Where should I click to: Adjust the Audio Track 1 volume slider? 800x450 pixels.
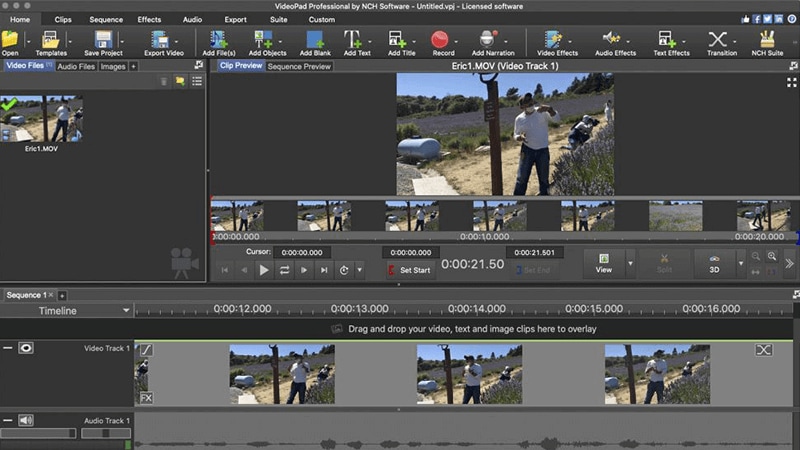(38, 434)
